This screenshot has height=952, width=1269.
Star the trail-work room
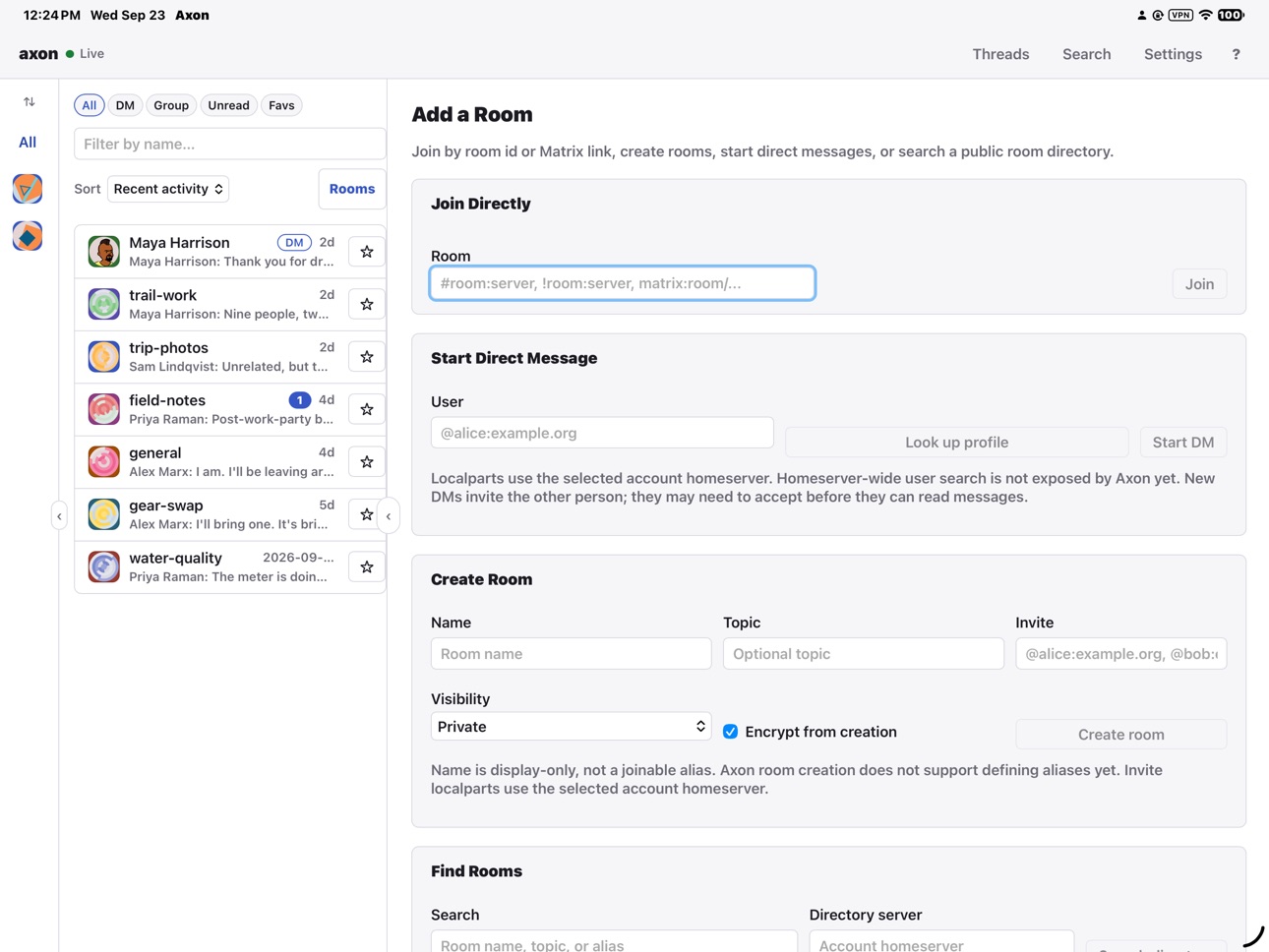pyautogui.click(x=367, y=304)
